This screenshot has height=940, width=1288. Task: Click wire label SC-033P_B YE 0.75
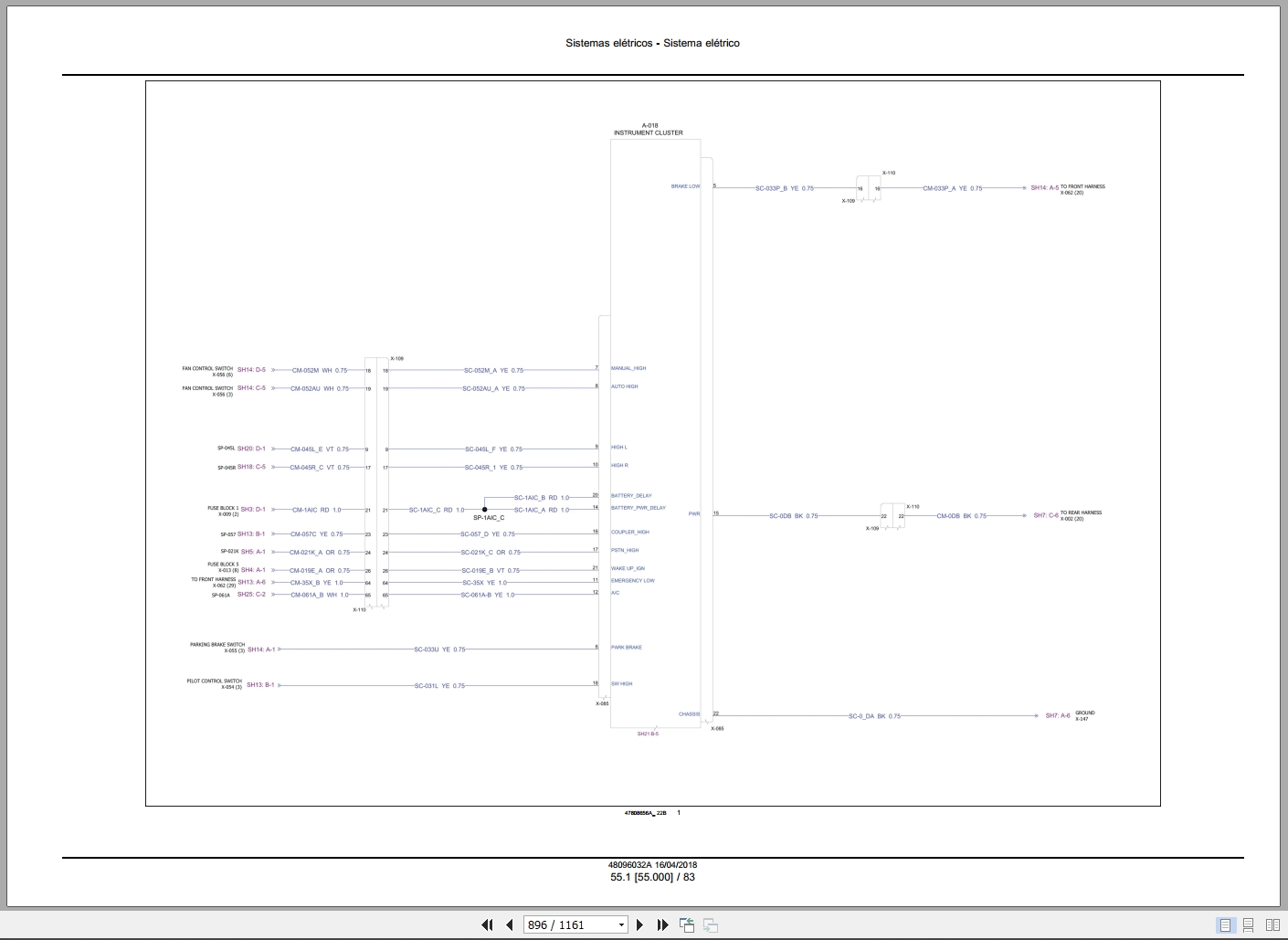[x=784, y=188]
